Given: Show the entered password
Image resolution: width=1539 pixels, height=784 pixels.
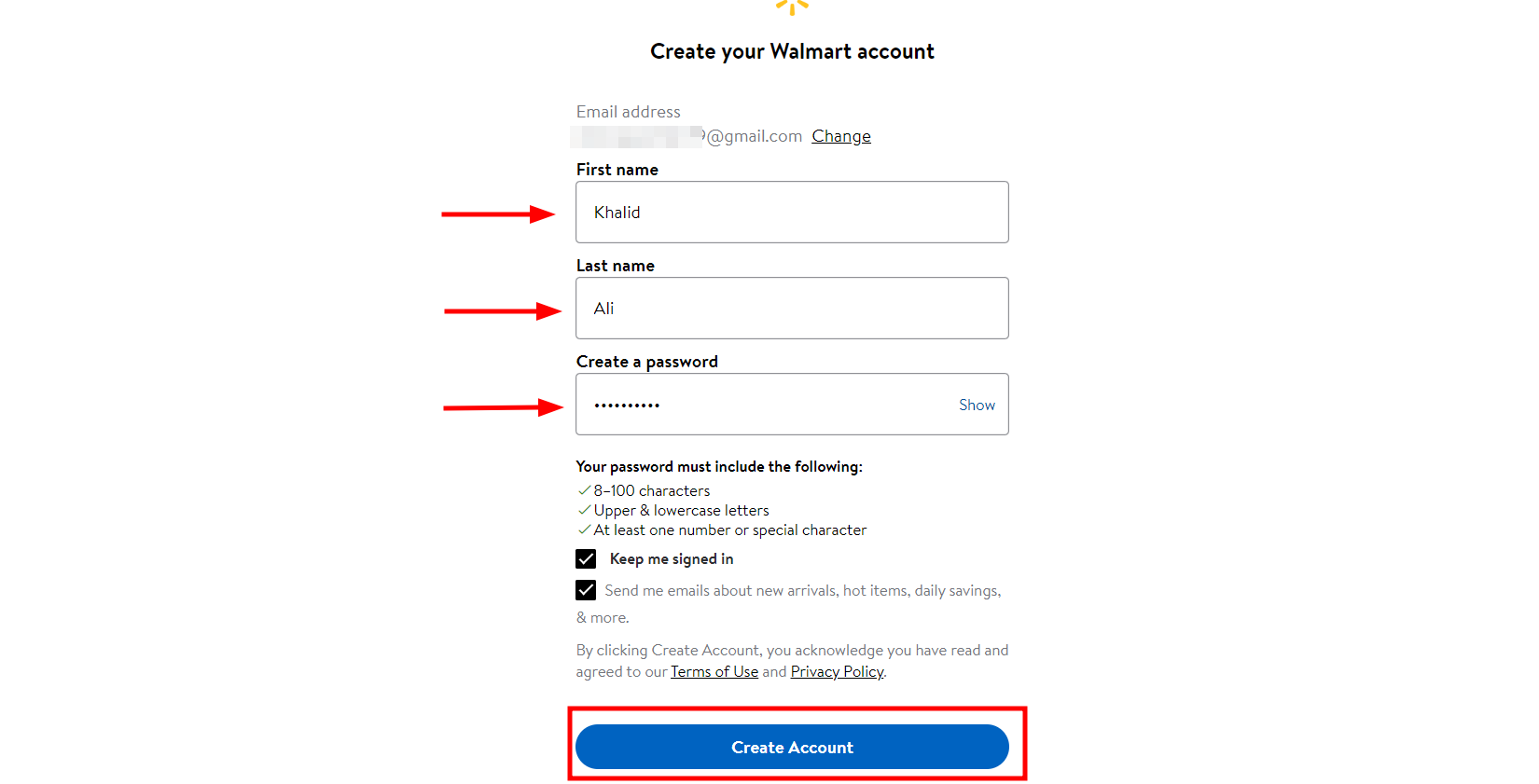Looking at the screenshot, I should point(976,405).
